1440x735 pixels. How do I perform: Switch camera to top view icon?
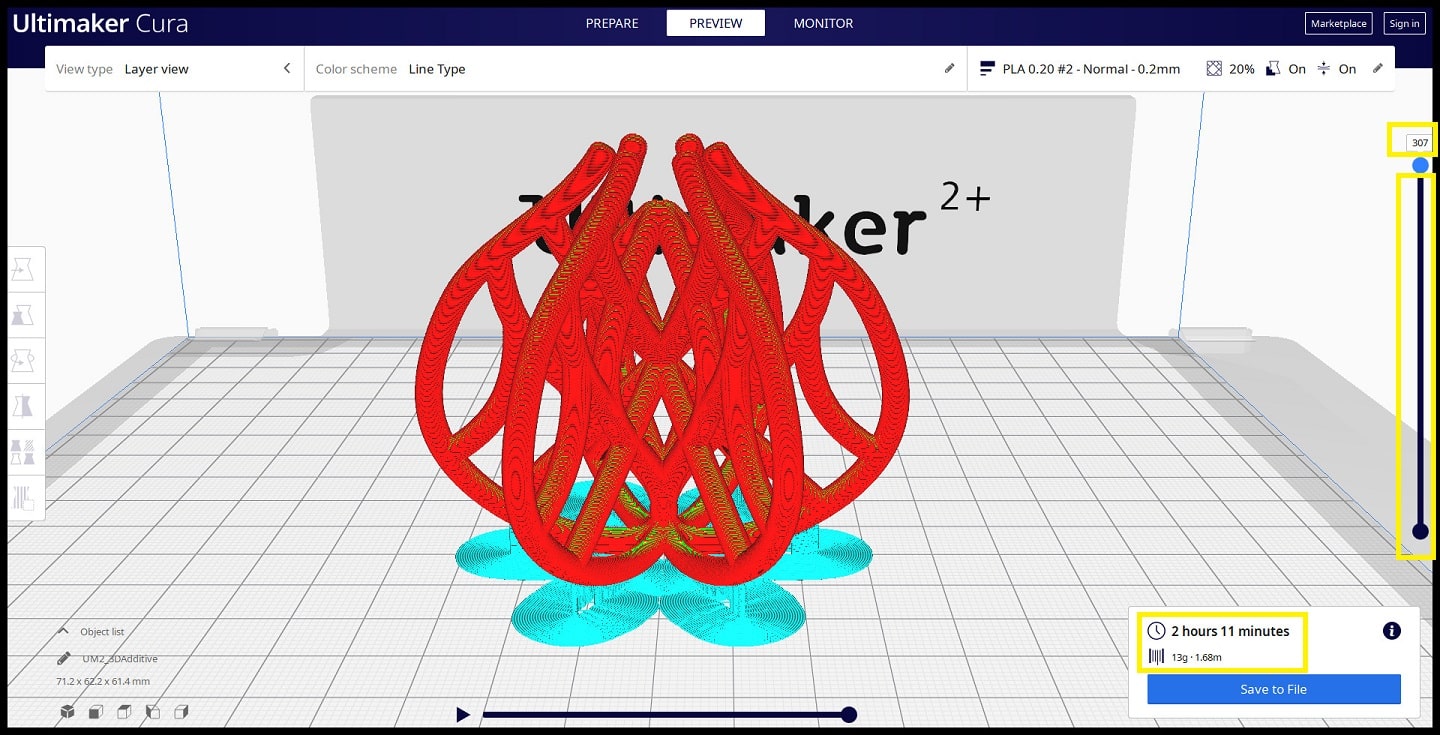pos(125,712)
